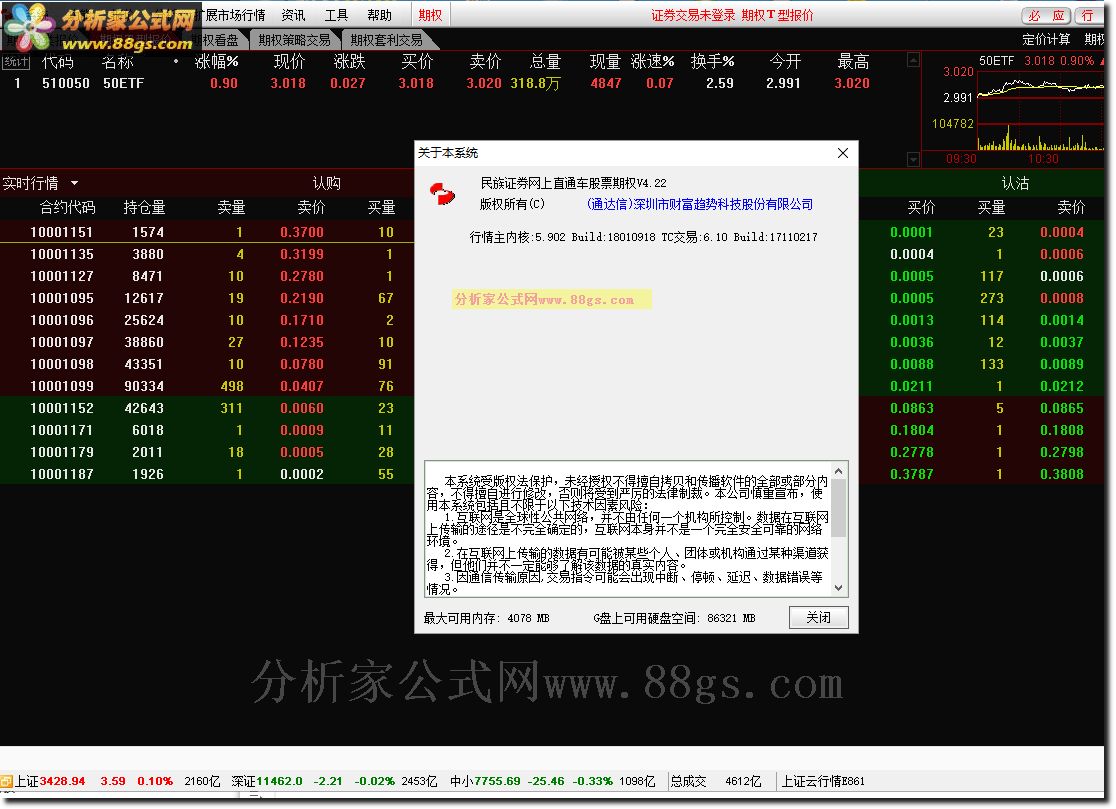Sort by the 换手% column header

(x=712, y=62)
